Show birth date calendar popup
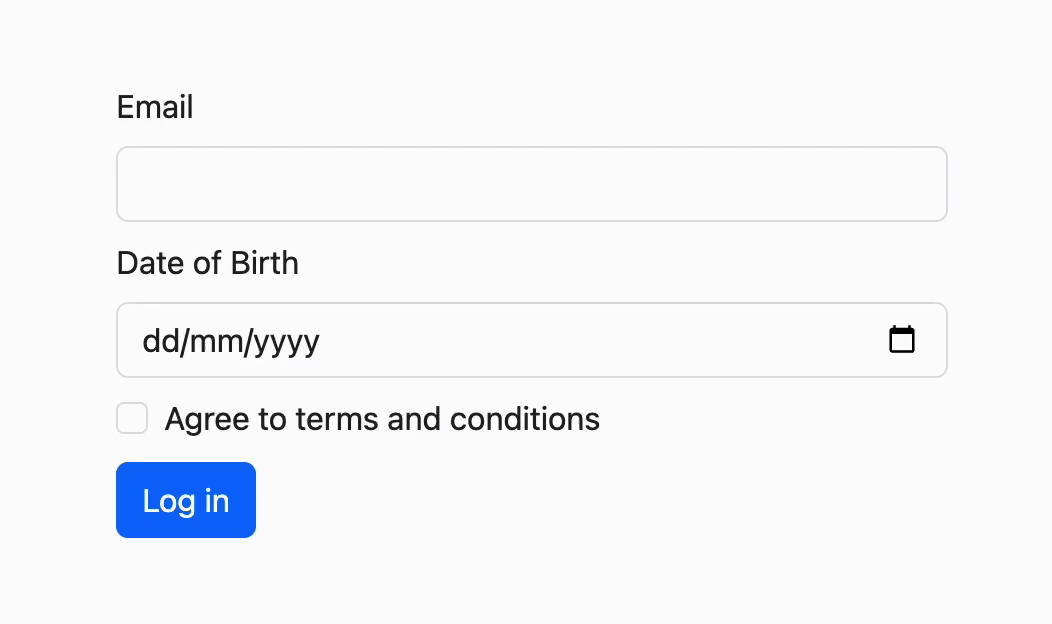The image size is (1052, 624). click(902, 340)
